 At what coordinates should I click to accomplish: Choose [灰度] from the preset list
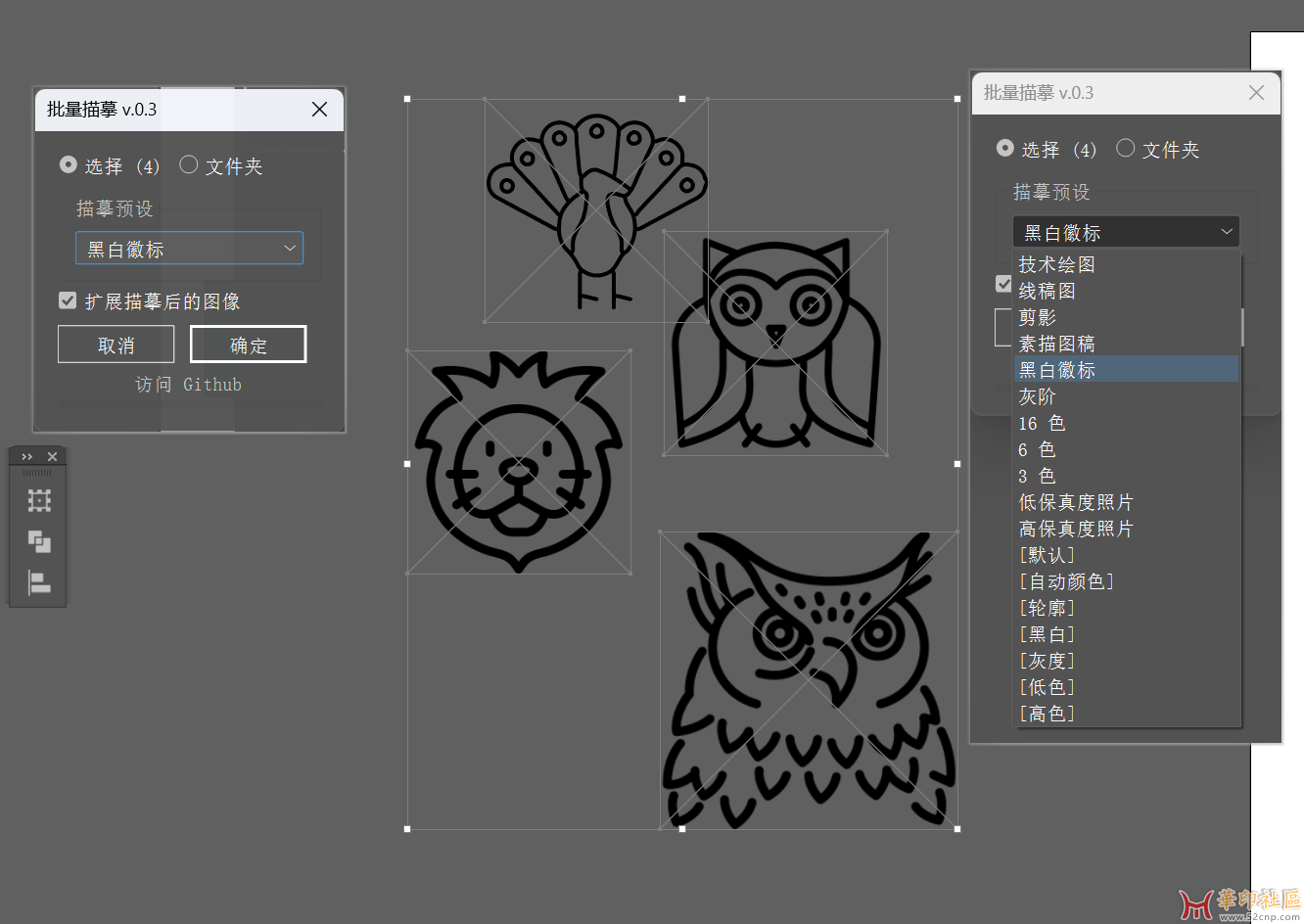1127,661
